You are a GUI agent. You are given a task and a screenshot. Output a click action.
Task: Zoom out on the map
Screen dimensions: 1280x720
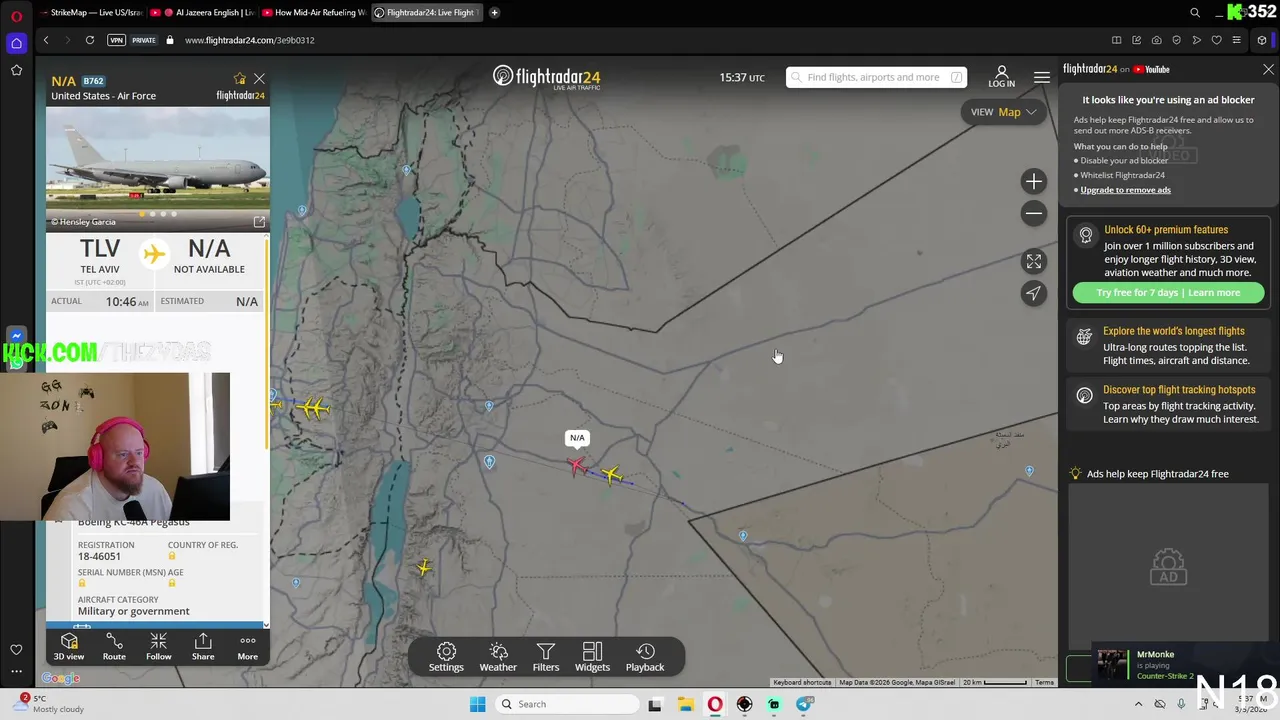click(1034, 213)
